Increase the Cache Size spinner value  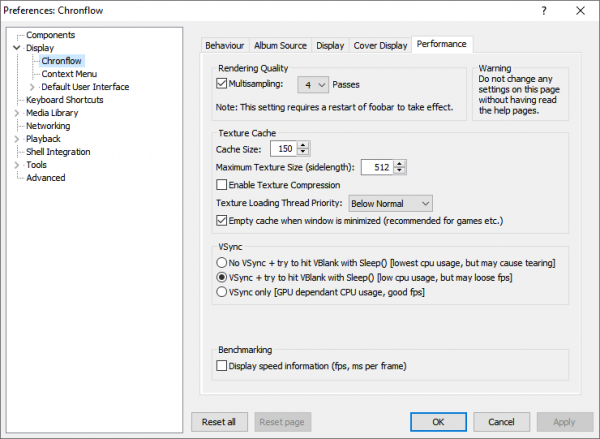[x=303, y=144]
